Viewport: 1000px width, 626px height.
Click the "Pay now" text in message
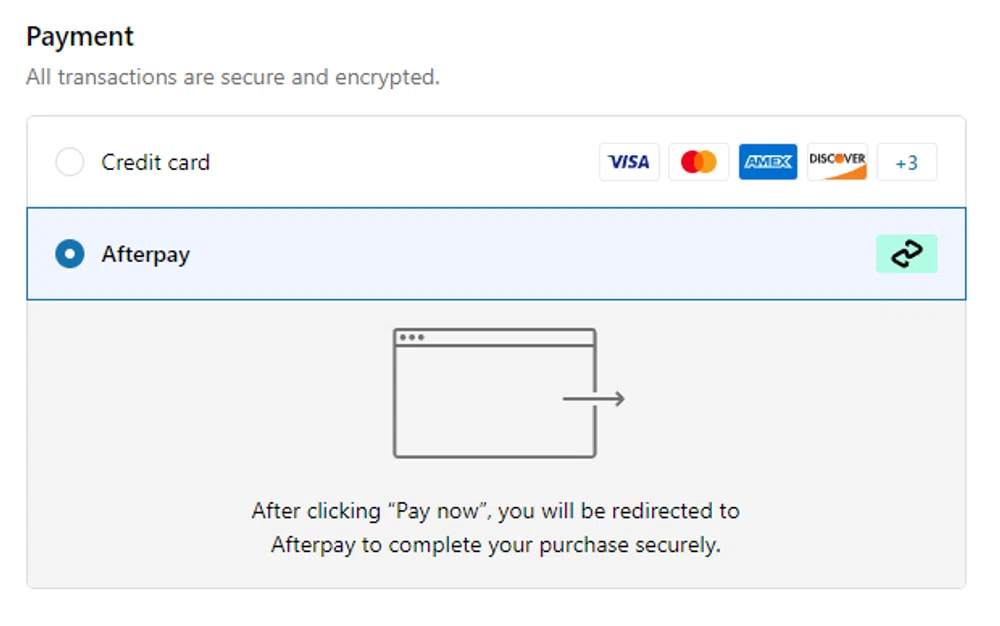tap(437, 511)
